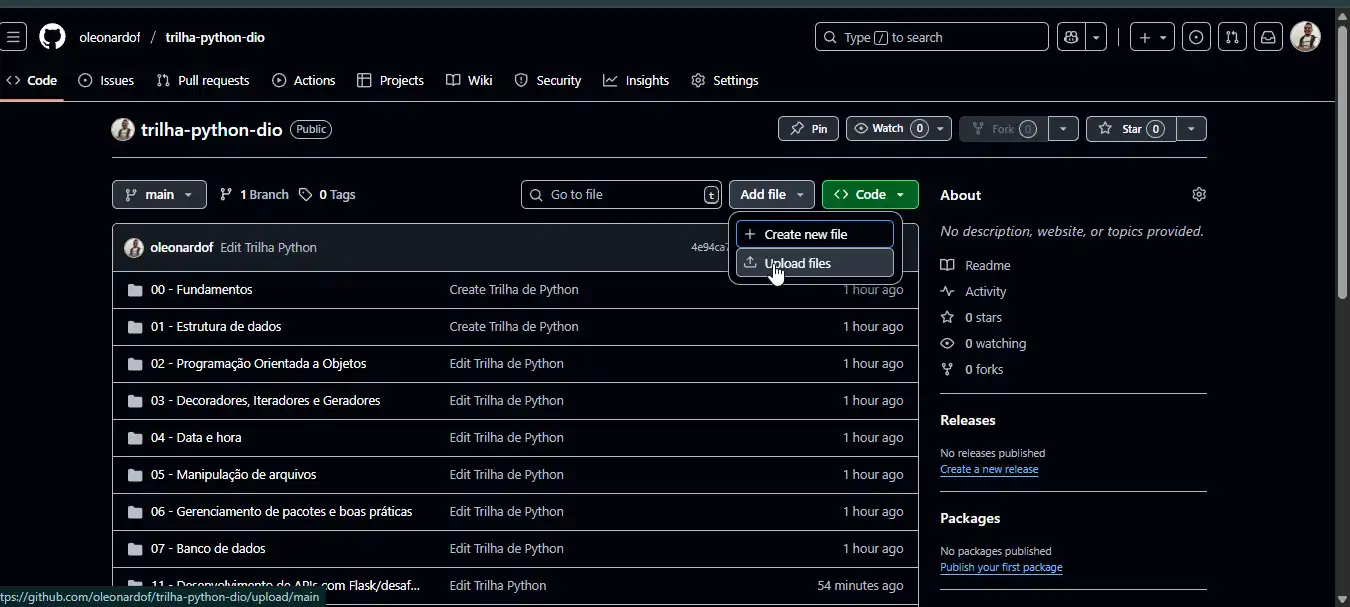Switch to the Projects tab
This screenshot has width=1350, height=607.
(x=390, y=80)
